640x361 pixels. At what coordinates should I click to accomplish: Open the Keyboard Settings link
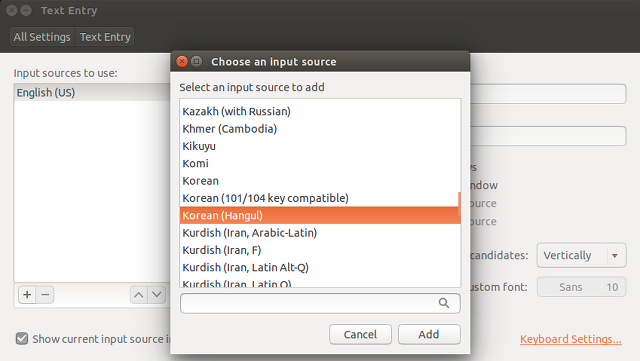(x=571, y=339)
